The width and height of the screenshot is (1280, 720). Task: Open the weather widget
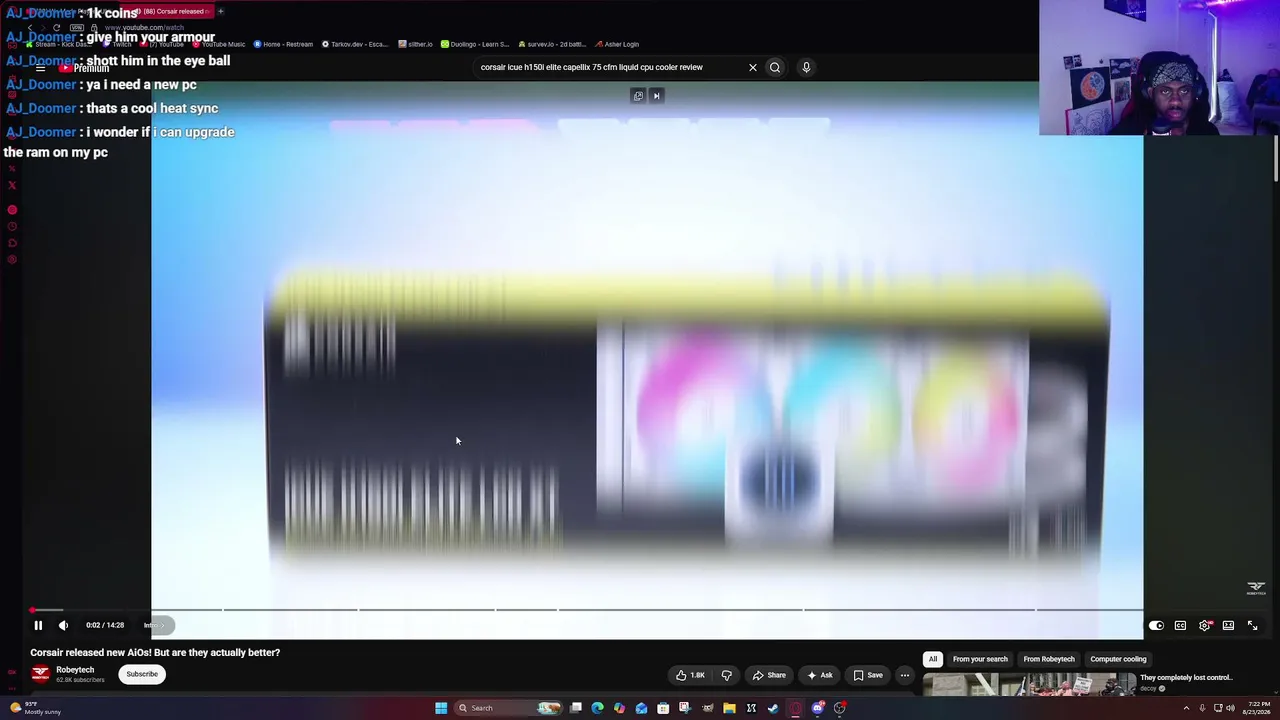(34, 708)
